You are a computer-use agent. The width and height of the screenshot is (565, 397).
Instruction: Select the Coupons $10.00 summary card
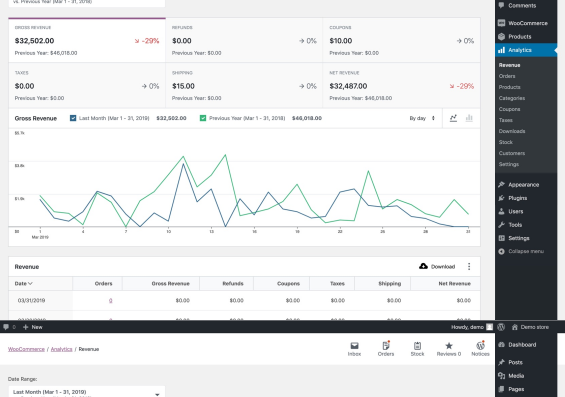click(x=401, y=40)
